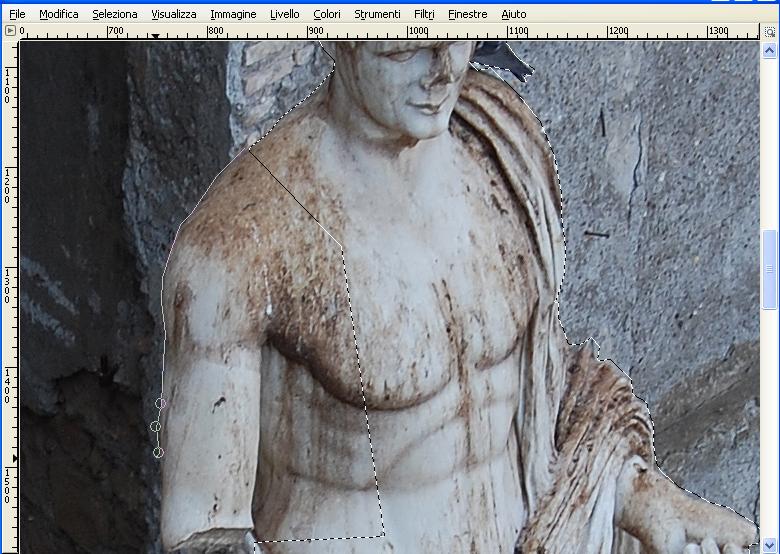The width and height of the screenshot is (780, 554).
Task: Open the Strumenti menu
Action: 377,14
